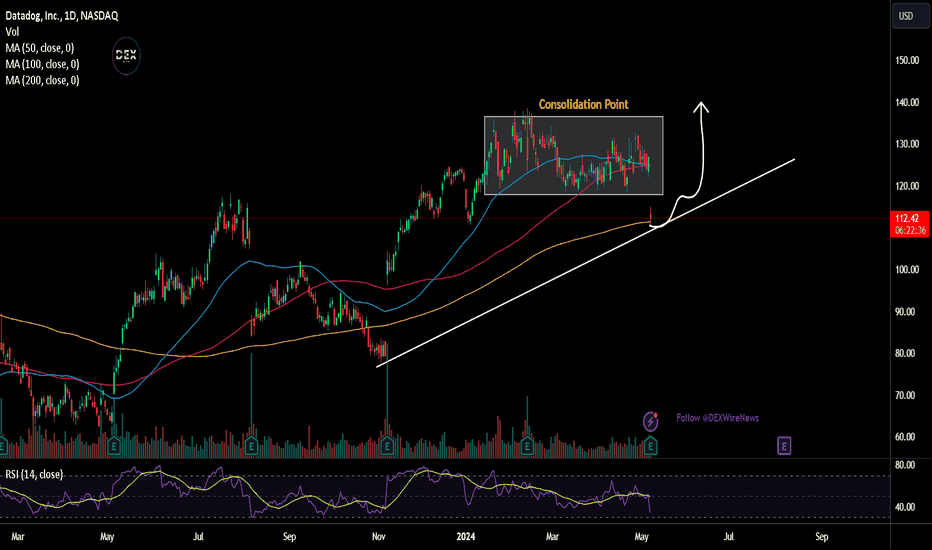Click the 130.00 price axis label

pos(907,144)
